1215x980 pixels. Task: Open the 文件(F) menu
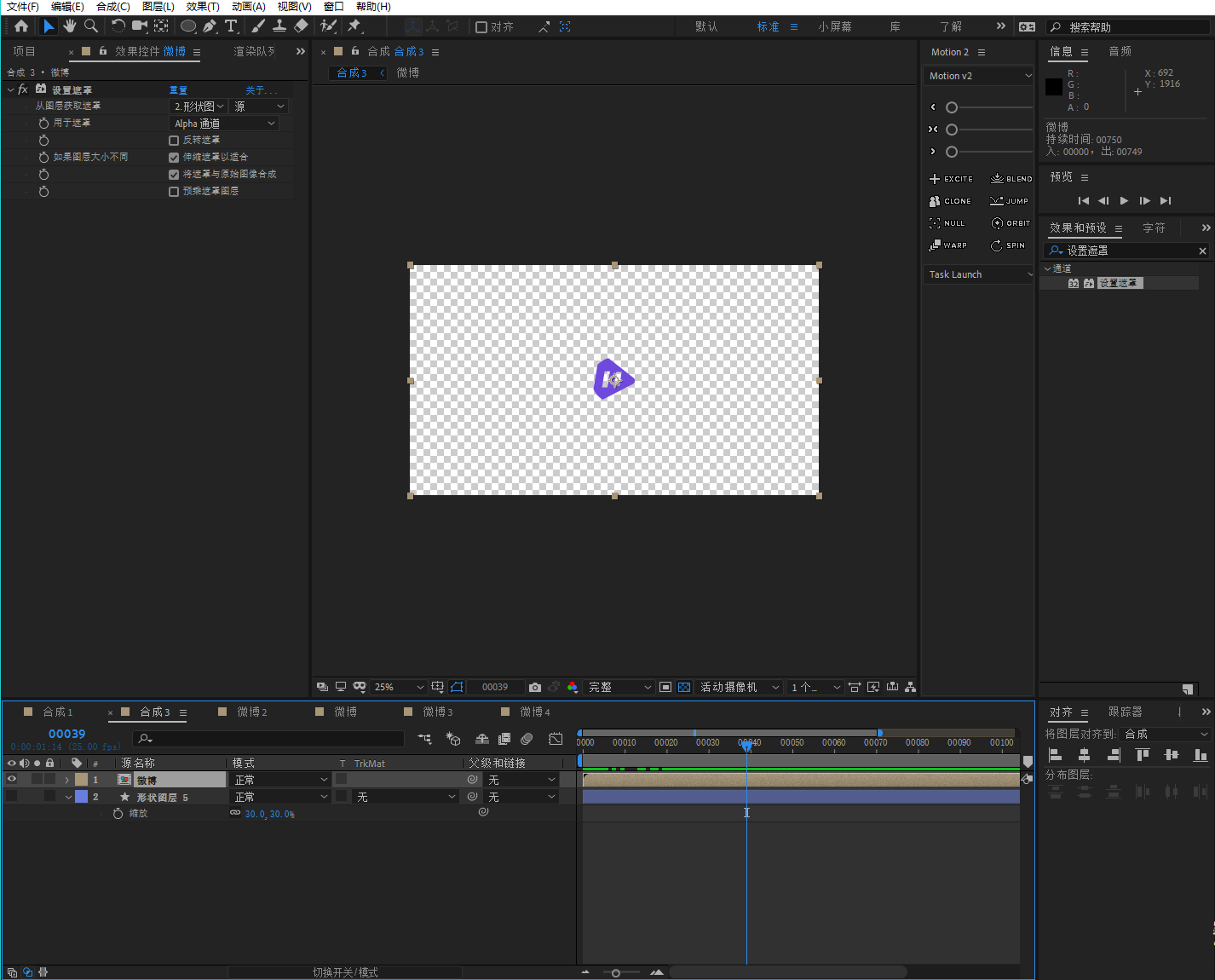(23, 7)
